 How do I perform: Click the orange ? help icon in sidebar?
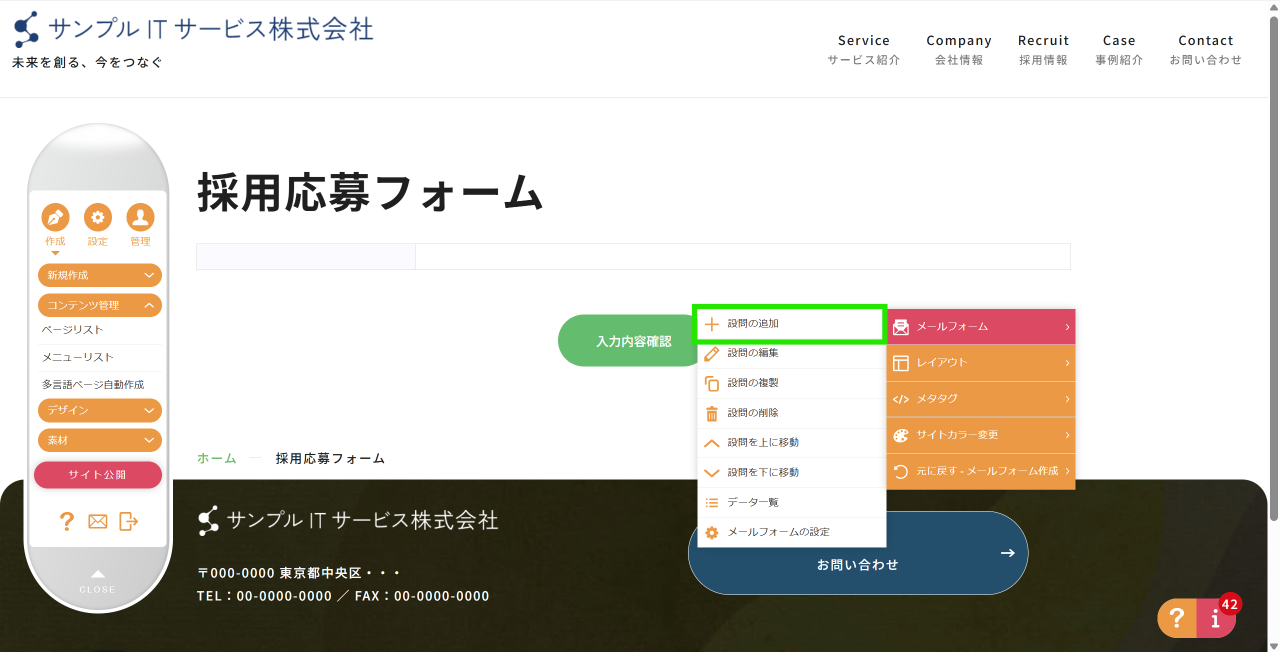click(66, 521)
